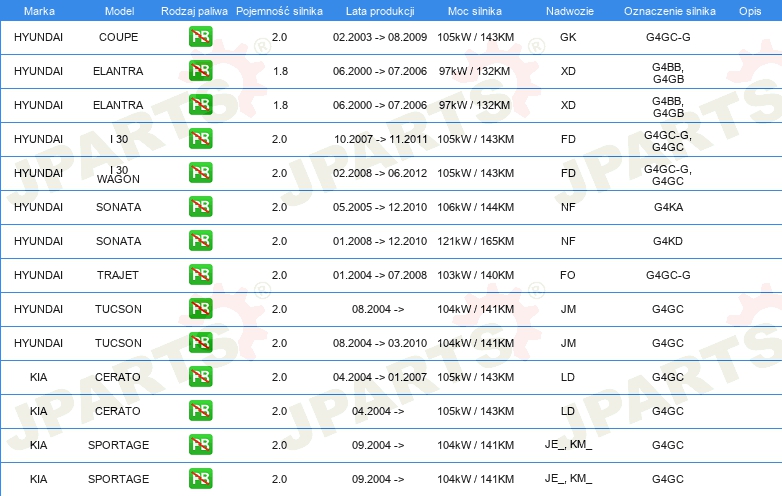Viewport: 782px width, 496px height.
Task: Click the Marka column header
Action: (x=38, y=10)
